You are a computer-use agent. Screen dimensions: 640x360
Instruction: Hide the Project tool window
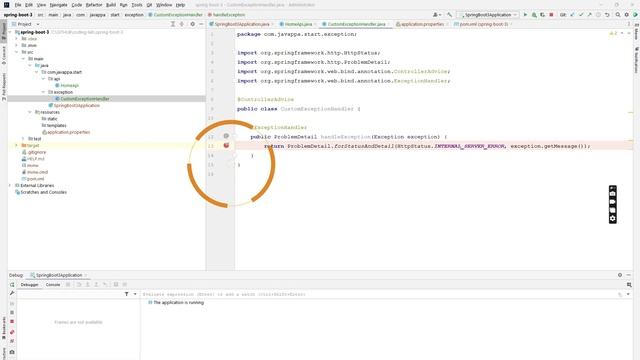click(x=201, y=24)
